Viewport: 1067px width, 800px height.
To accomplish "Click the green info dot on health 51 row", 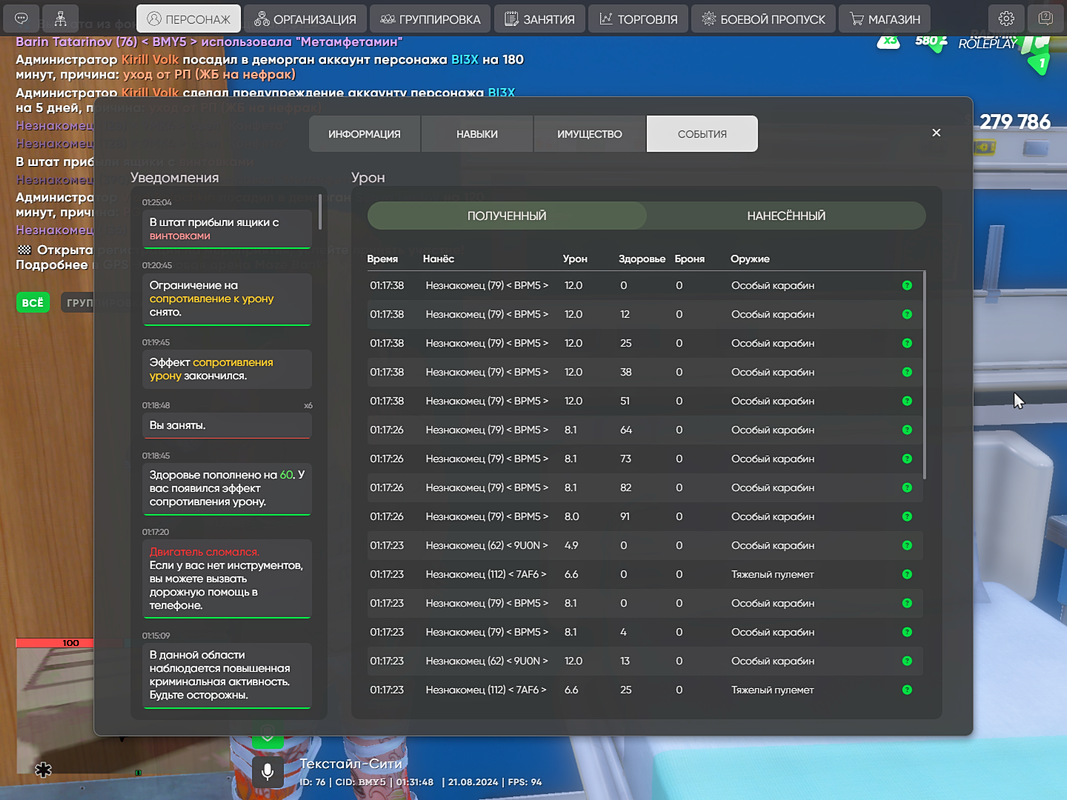I will coord(907,401).
